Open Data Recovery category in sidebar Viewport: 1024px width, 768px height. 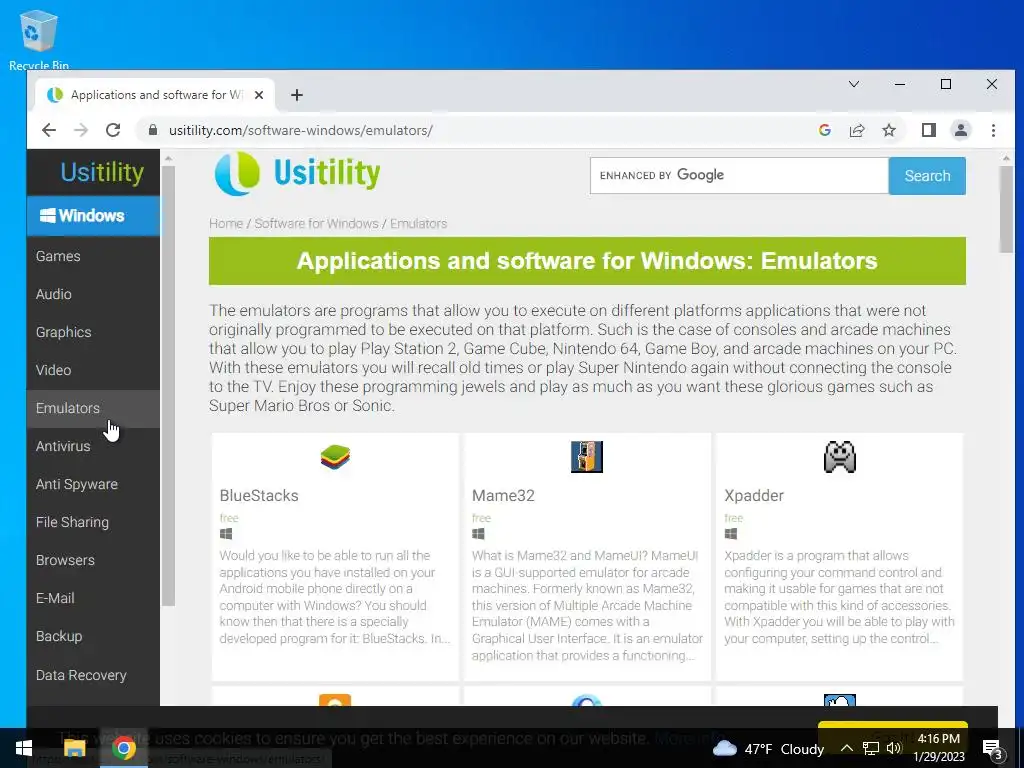point(93,675)
